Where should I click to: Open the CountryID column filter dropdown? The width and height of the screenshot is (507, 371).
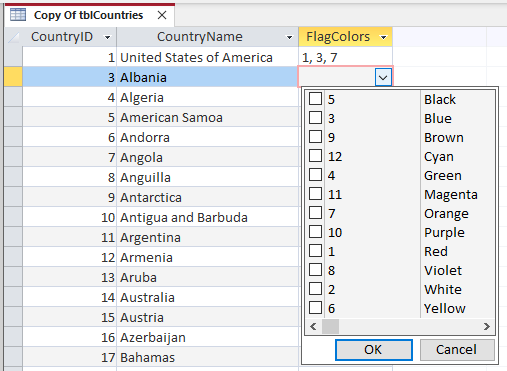click(x=107, y=37)
